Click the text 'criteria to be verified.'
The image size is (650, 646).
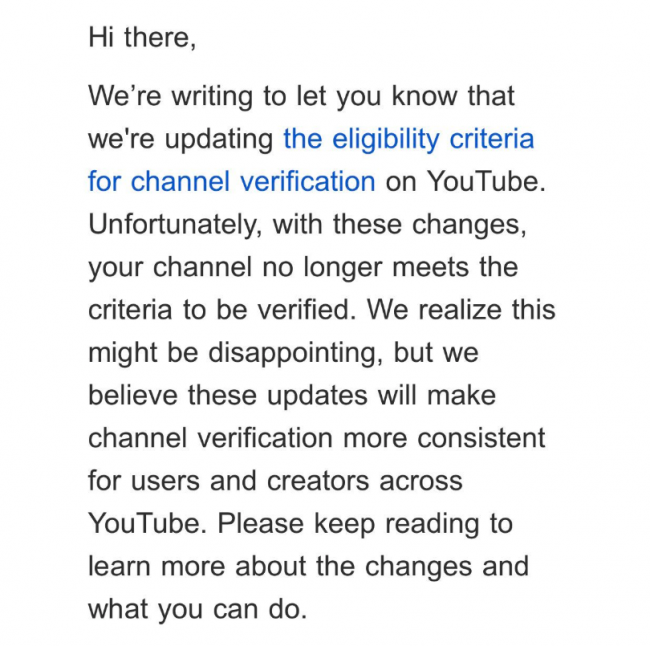(x=222, y=310)
